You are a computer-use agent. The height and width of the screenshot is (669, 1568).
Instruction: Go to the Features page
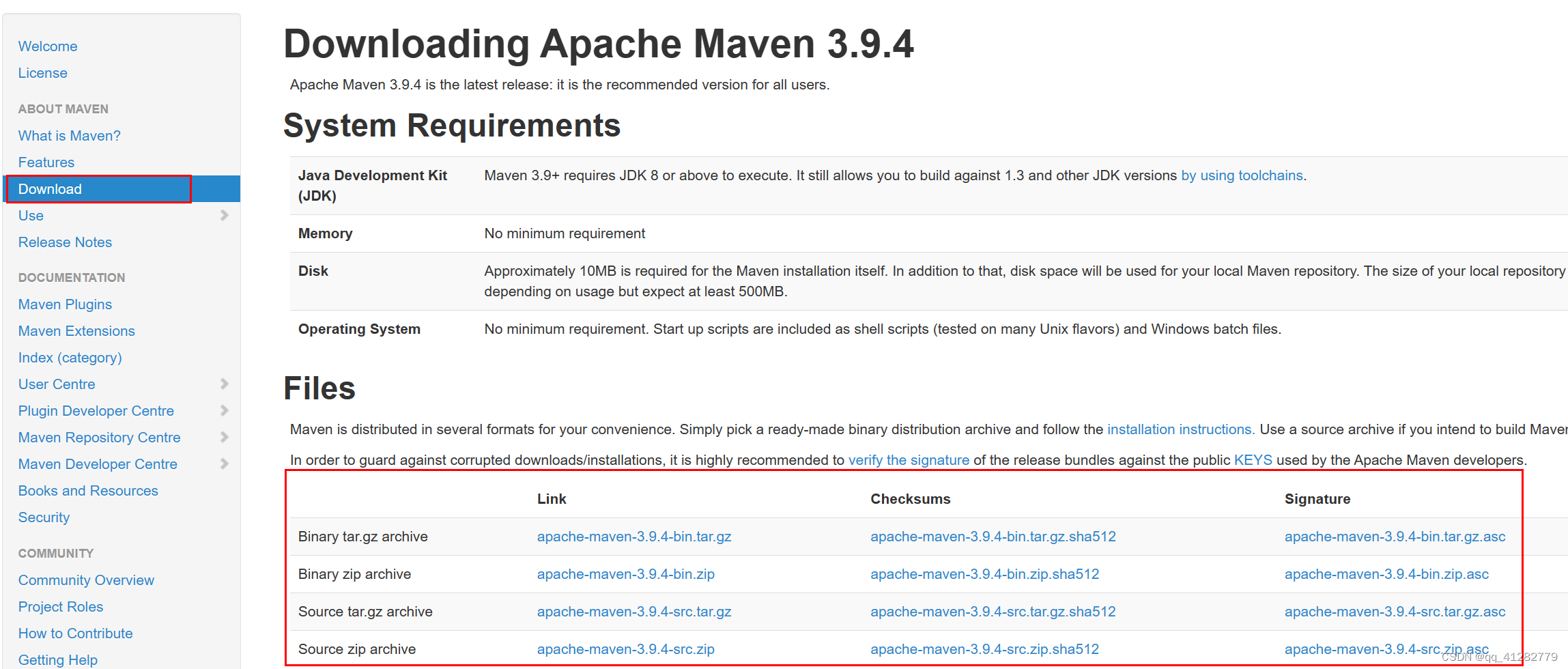pyautogui.click(x=46, y=162)
